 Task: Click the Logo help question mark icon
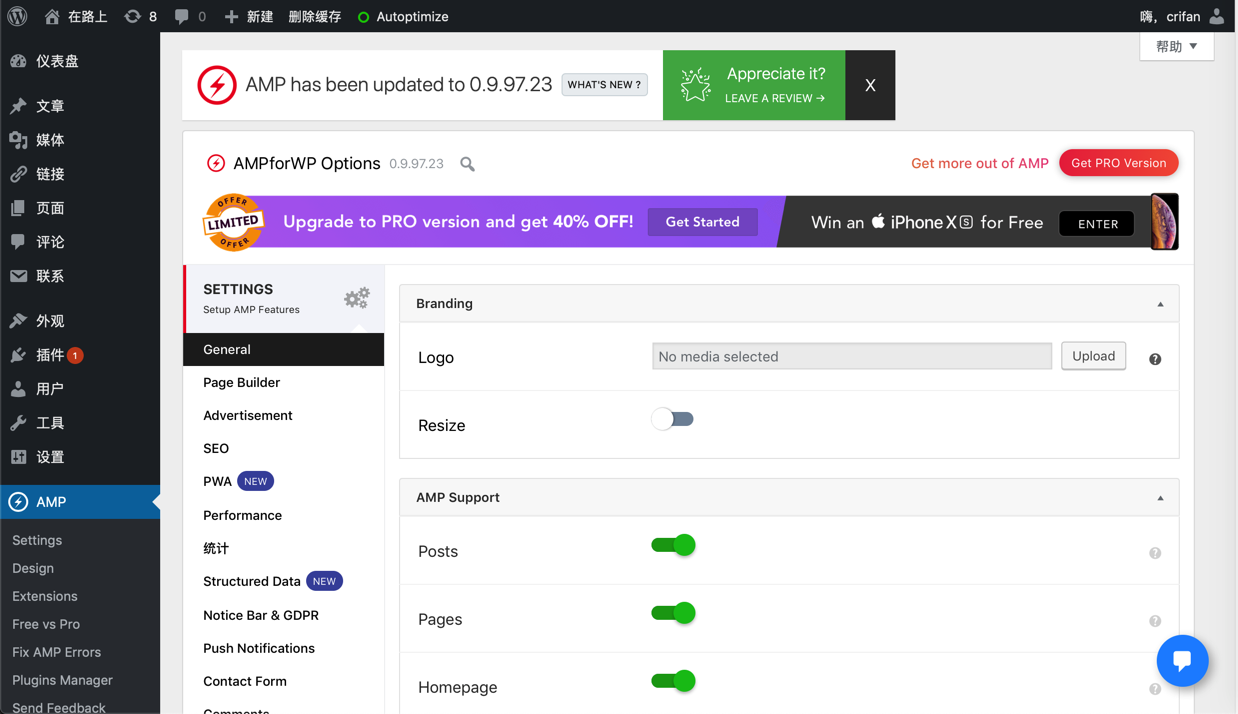pos(1155,359)
